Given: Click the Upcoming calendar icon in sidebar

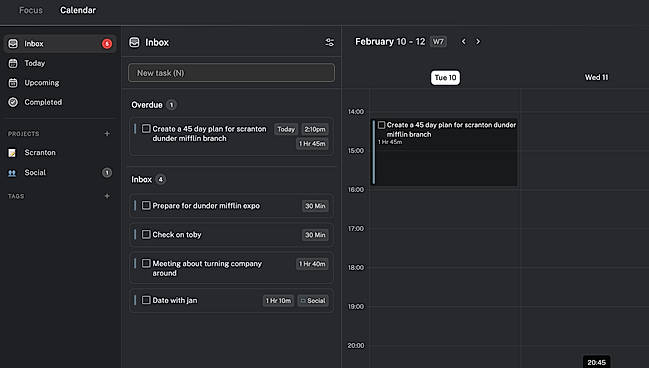Looking at the screenshot, I should 13,82.
